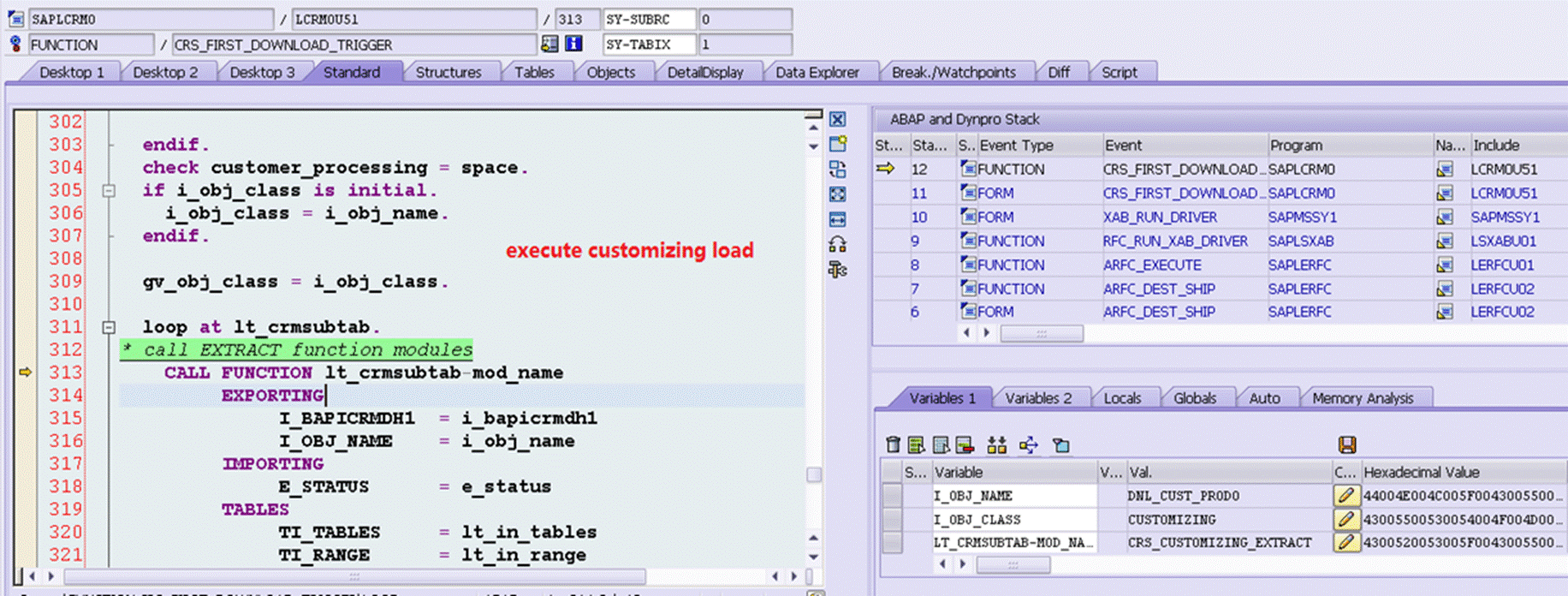Click the trash icon in Variables 1 toolbar

pyautogui.click(x=893, y=444)
